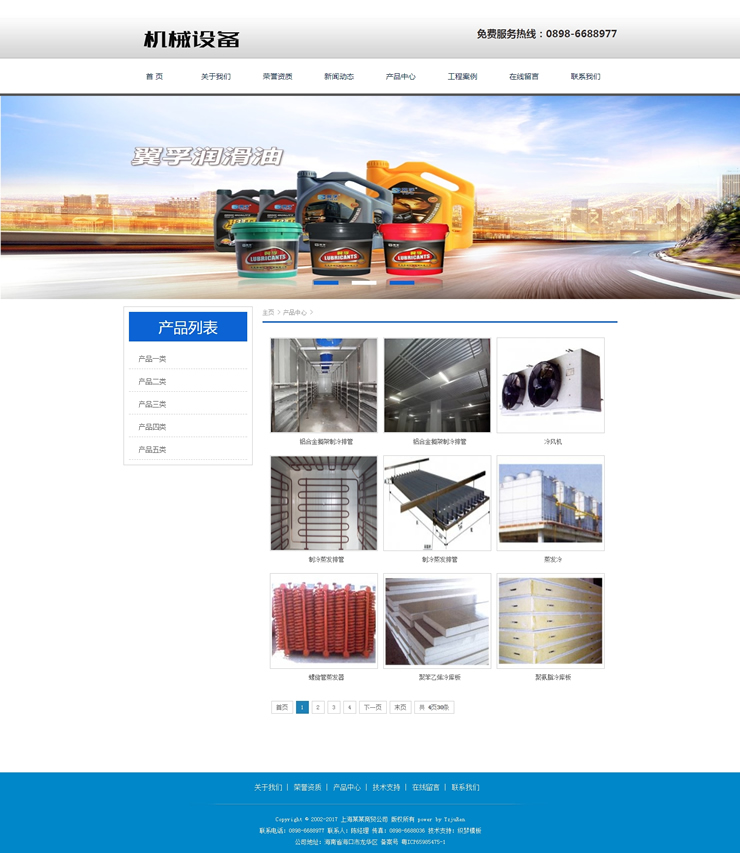
Task: Open the 聚苯乙烯冷库板 product image
Action: pyautogui.click(x=437, y=620)
